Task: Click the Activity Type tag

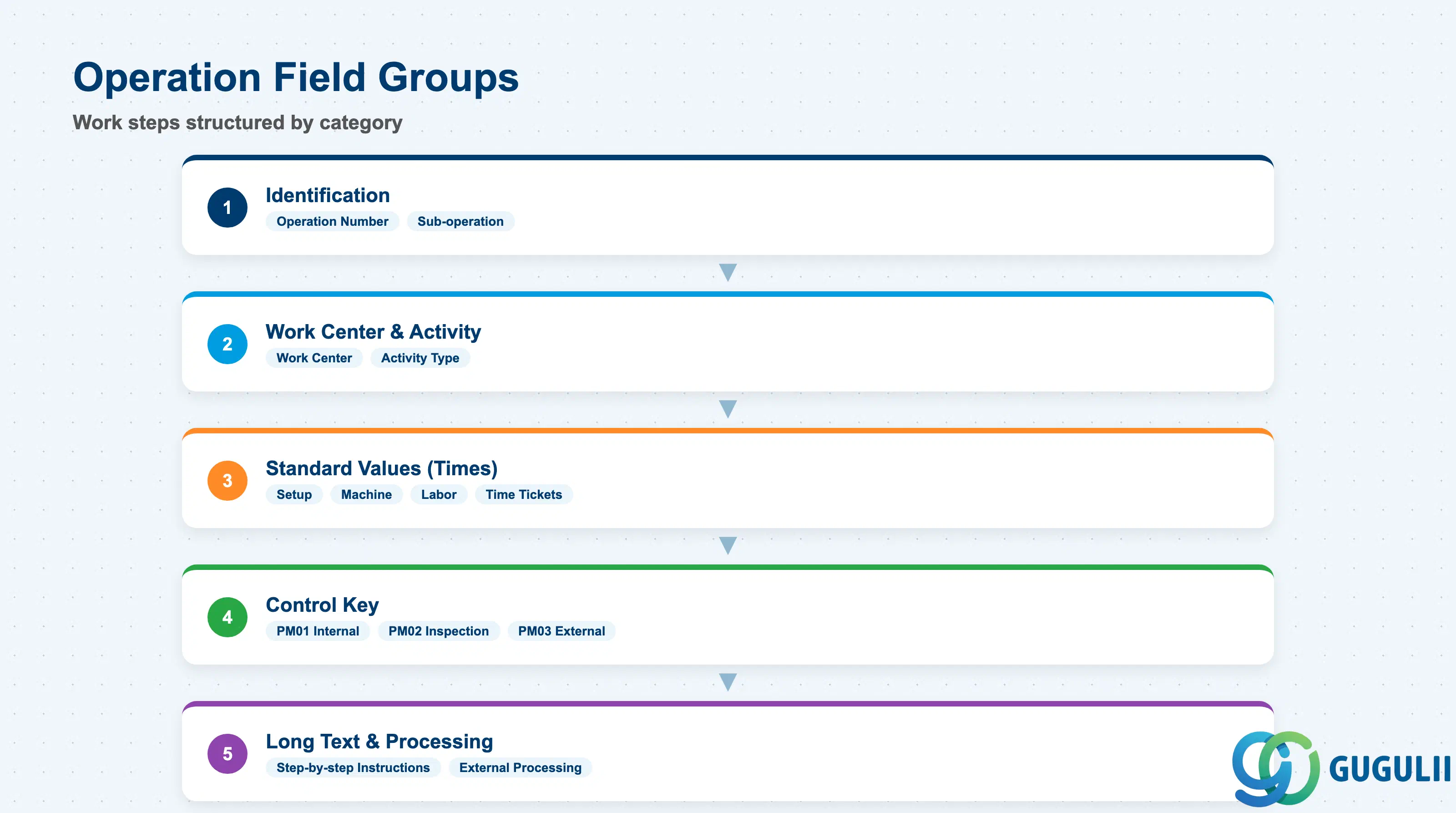Action: point(420,358)
